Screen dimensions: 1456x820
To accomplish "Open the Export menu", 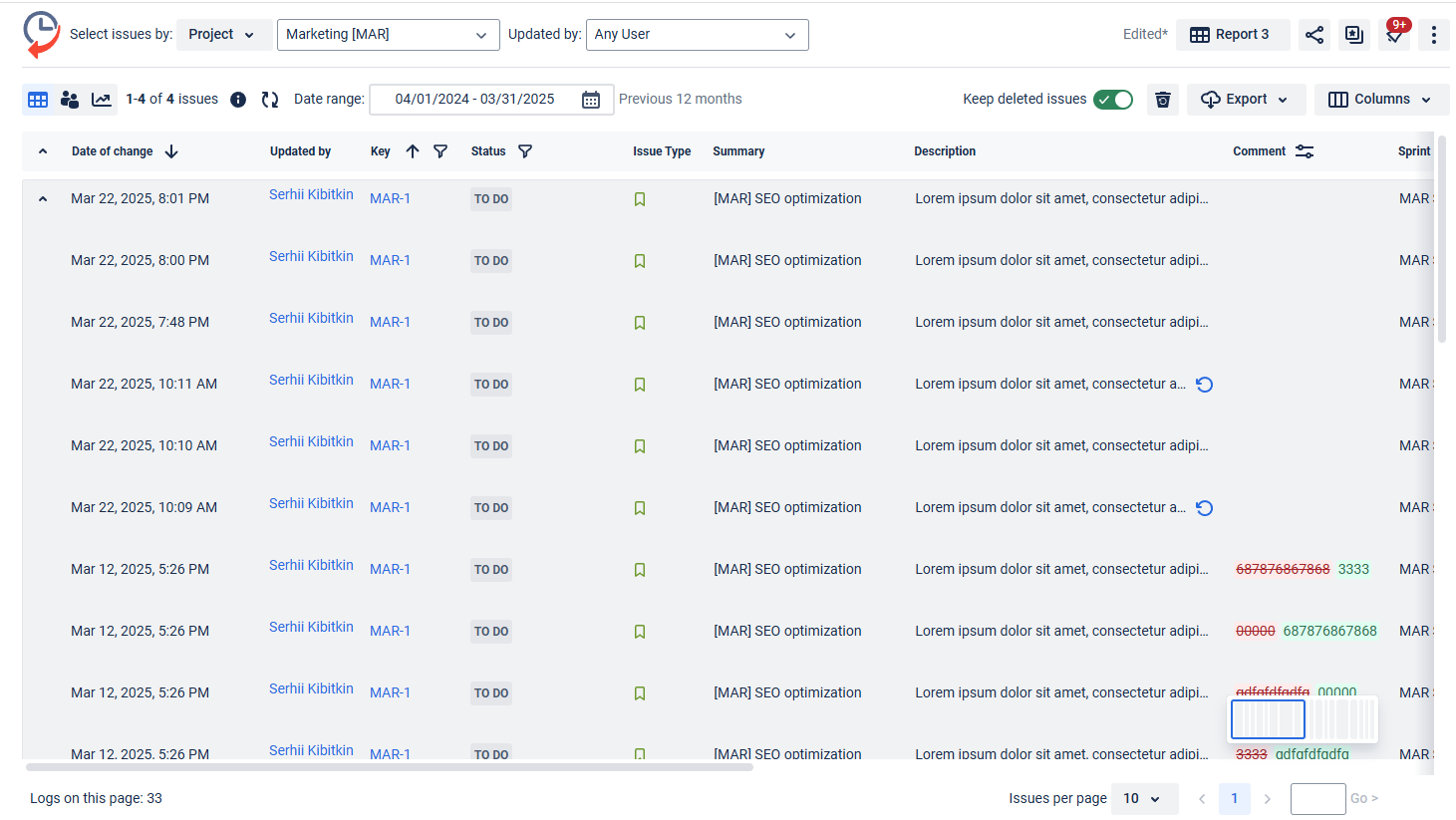I will (1246, 100).
